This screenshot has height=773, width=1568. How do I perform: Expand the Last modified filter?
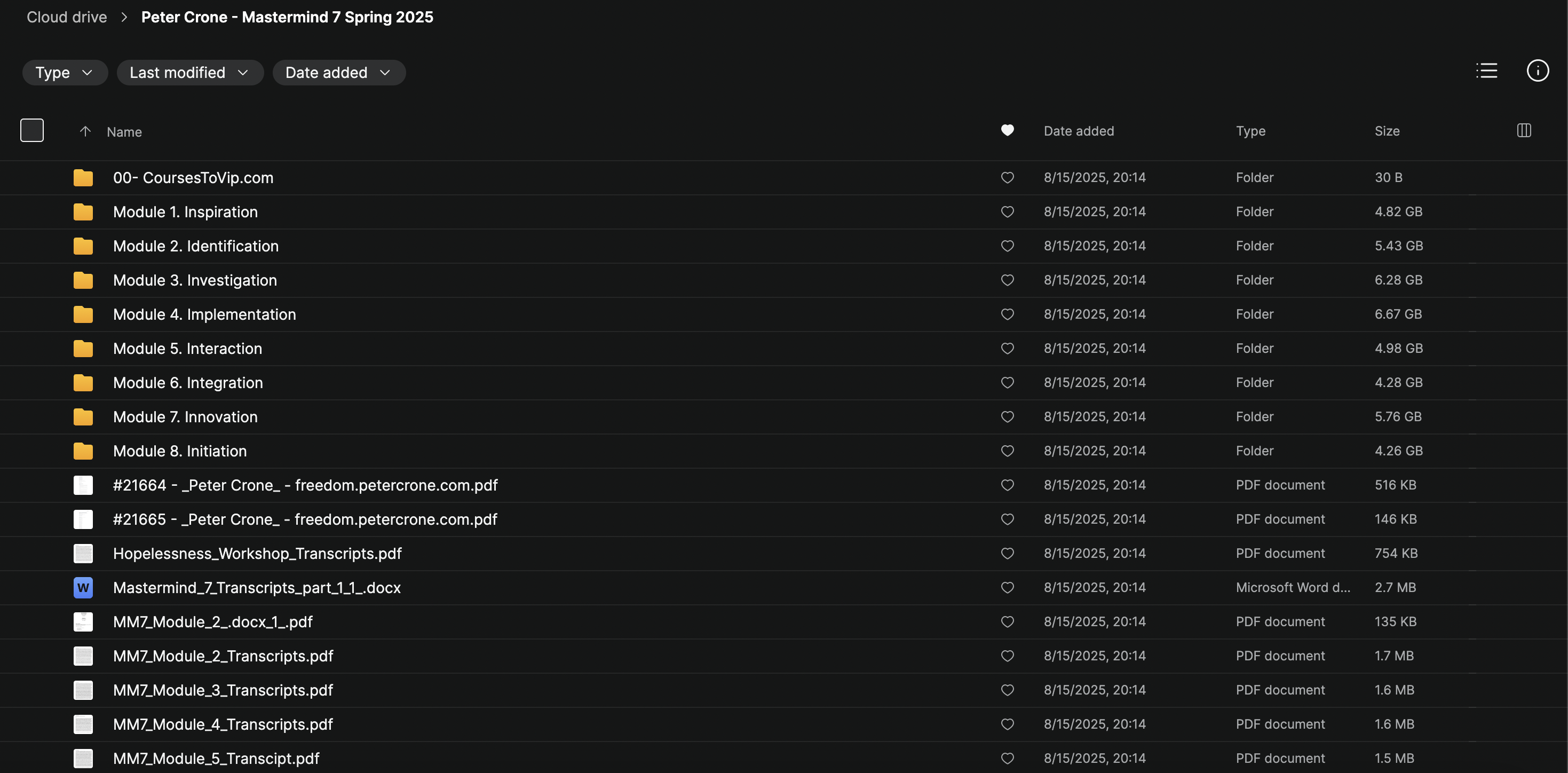pyautogui.click(x=189, y=73)
